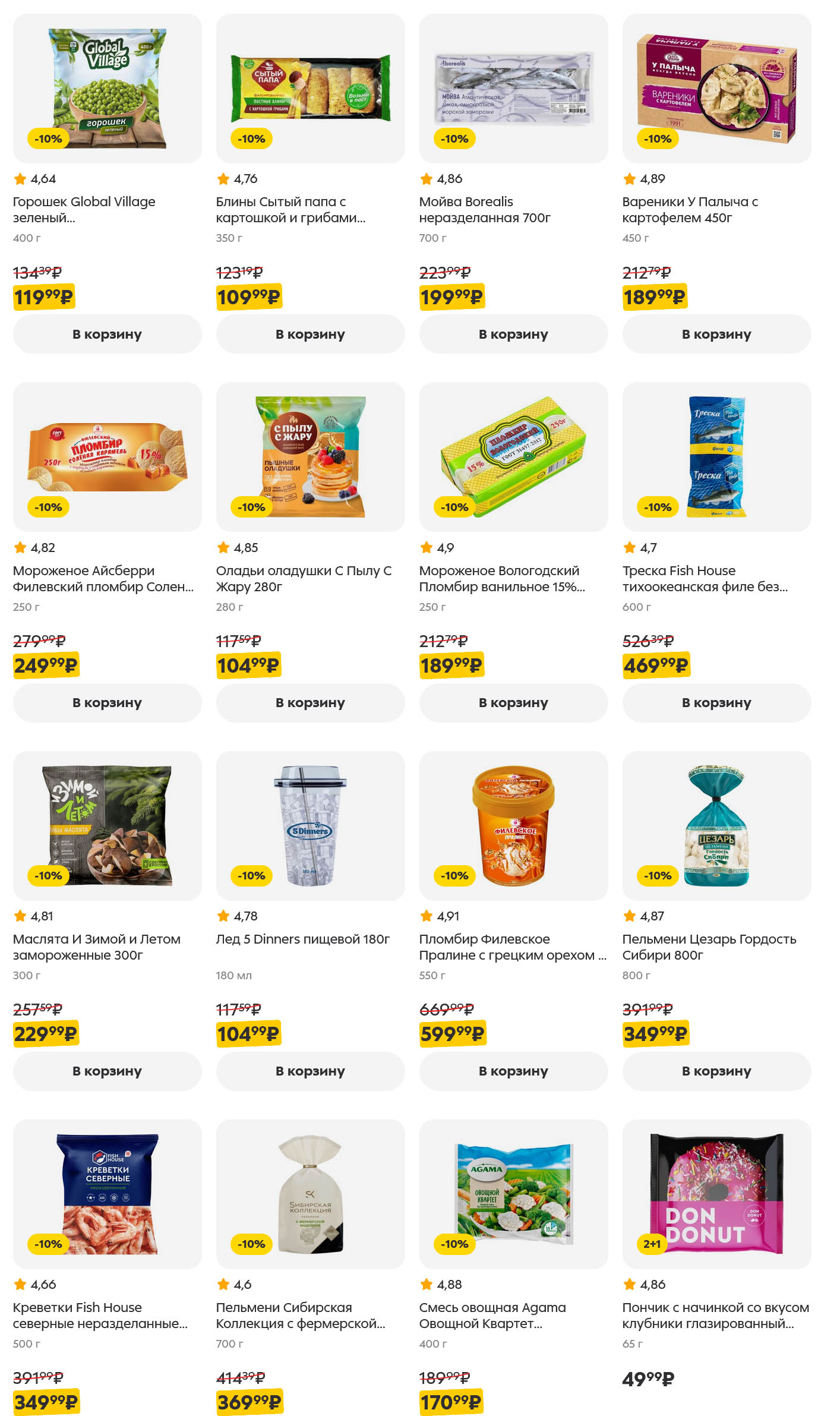Screen dimensions: 840x1416
Task: Click the star icon beside rating 4,91
Action: pyautogui.click(x=426, y=916)
